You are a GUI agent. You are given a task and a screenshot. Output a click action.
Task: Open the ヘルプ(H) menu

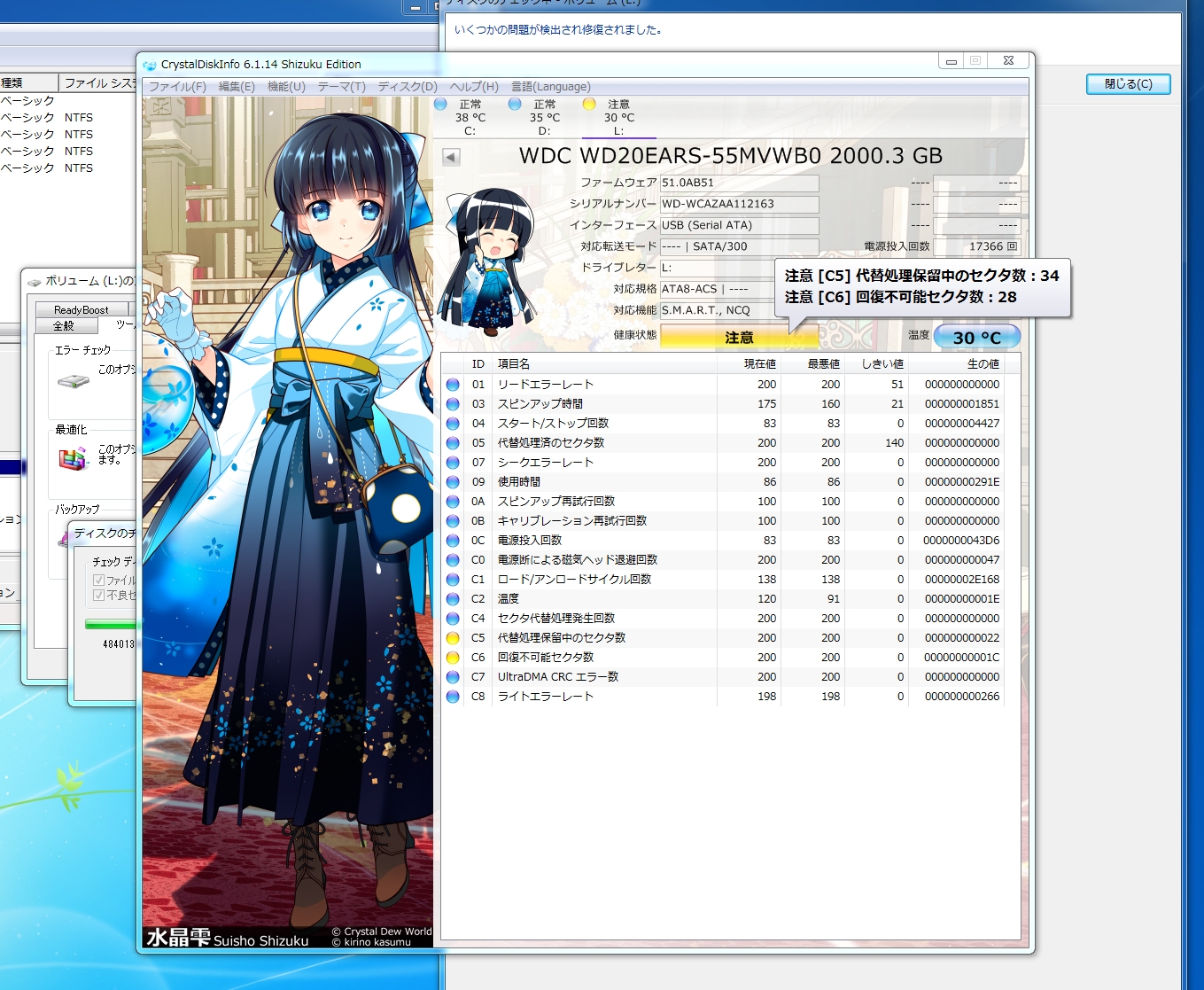(474, 87)
